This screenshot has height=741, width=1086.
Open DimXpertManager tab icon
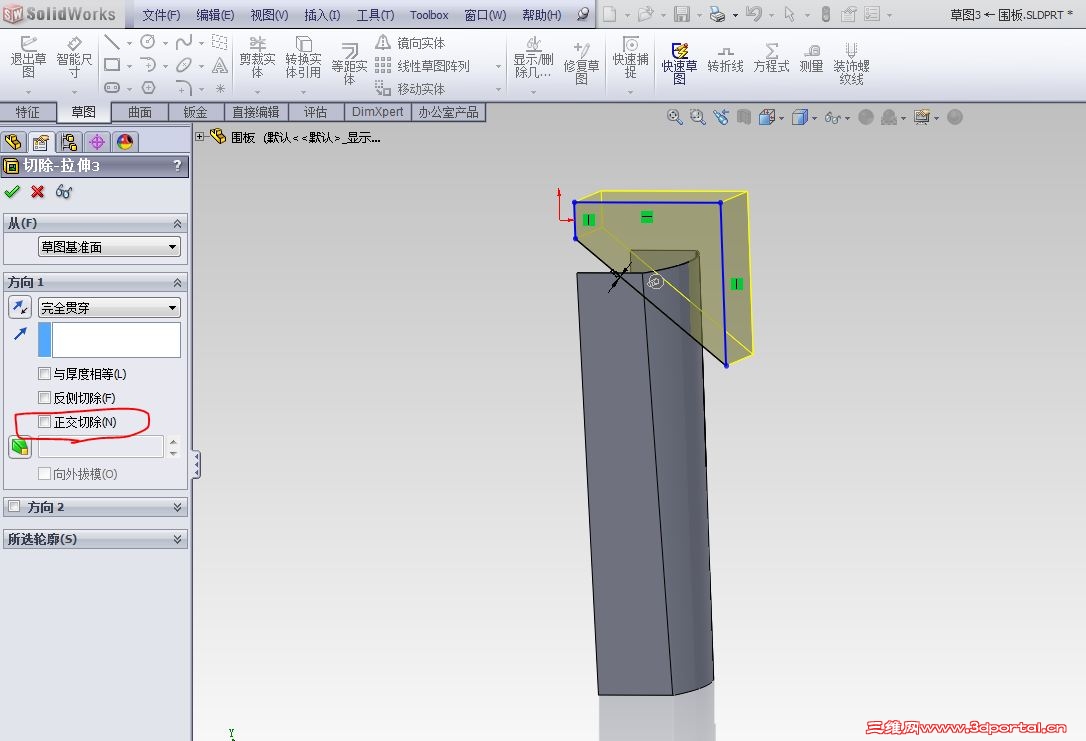pyautogui.click(x=97, y=142)
